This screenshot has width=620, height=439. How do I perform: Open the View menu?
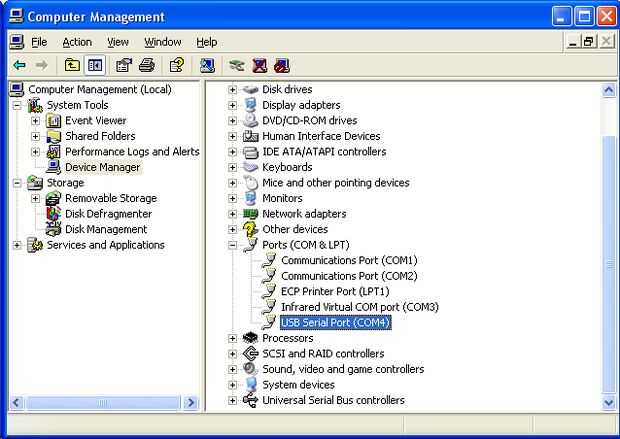[x=118, y=42]
